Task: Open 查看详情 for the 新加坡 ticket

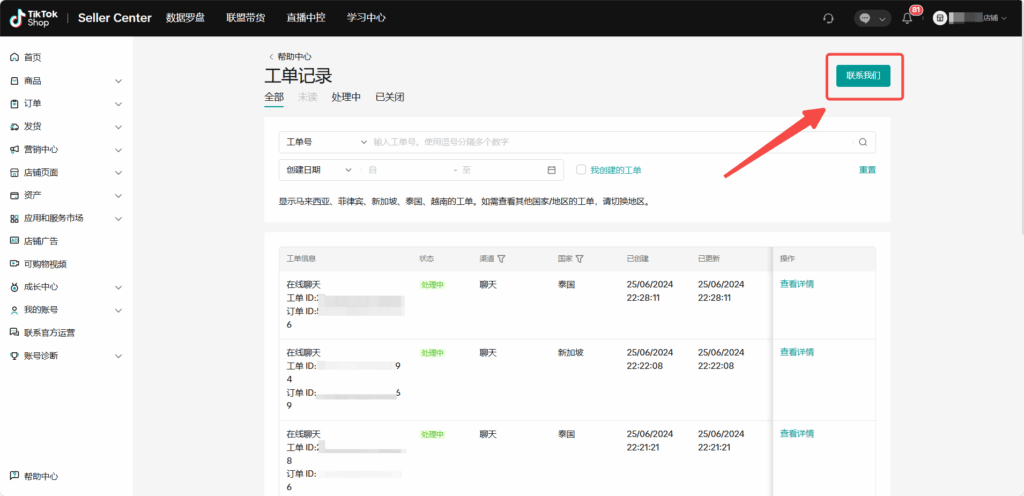Action: point(797,352)
